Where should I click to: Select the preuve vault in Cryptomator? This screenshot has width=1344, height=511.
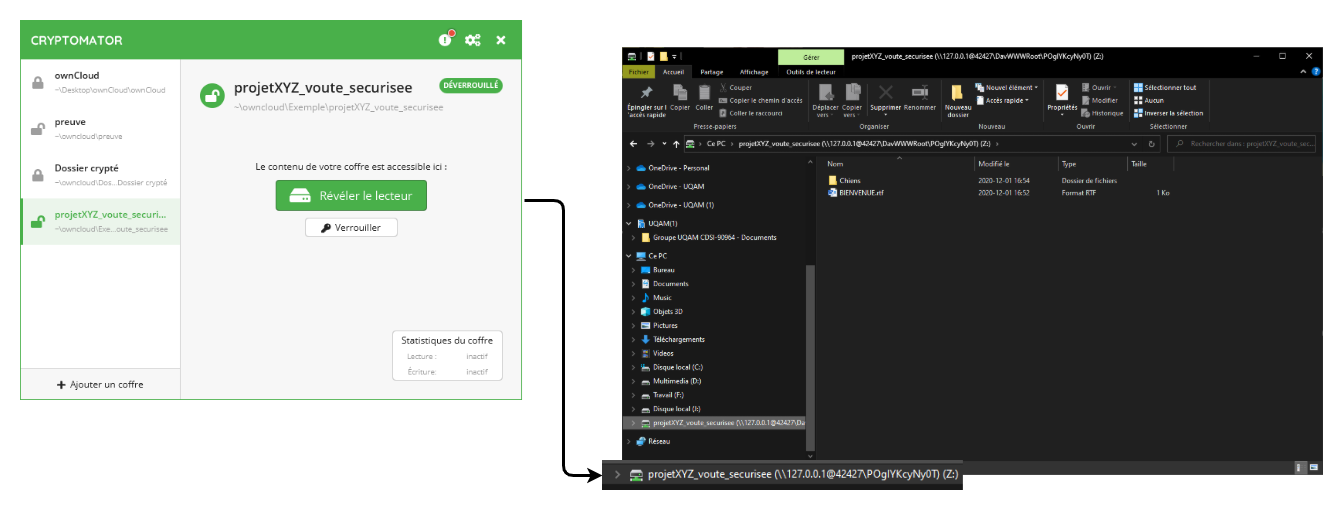tap(100, 129)
